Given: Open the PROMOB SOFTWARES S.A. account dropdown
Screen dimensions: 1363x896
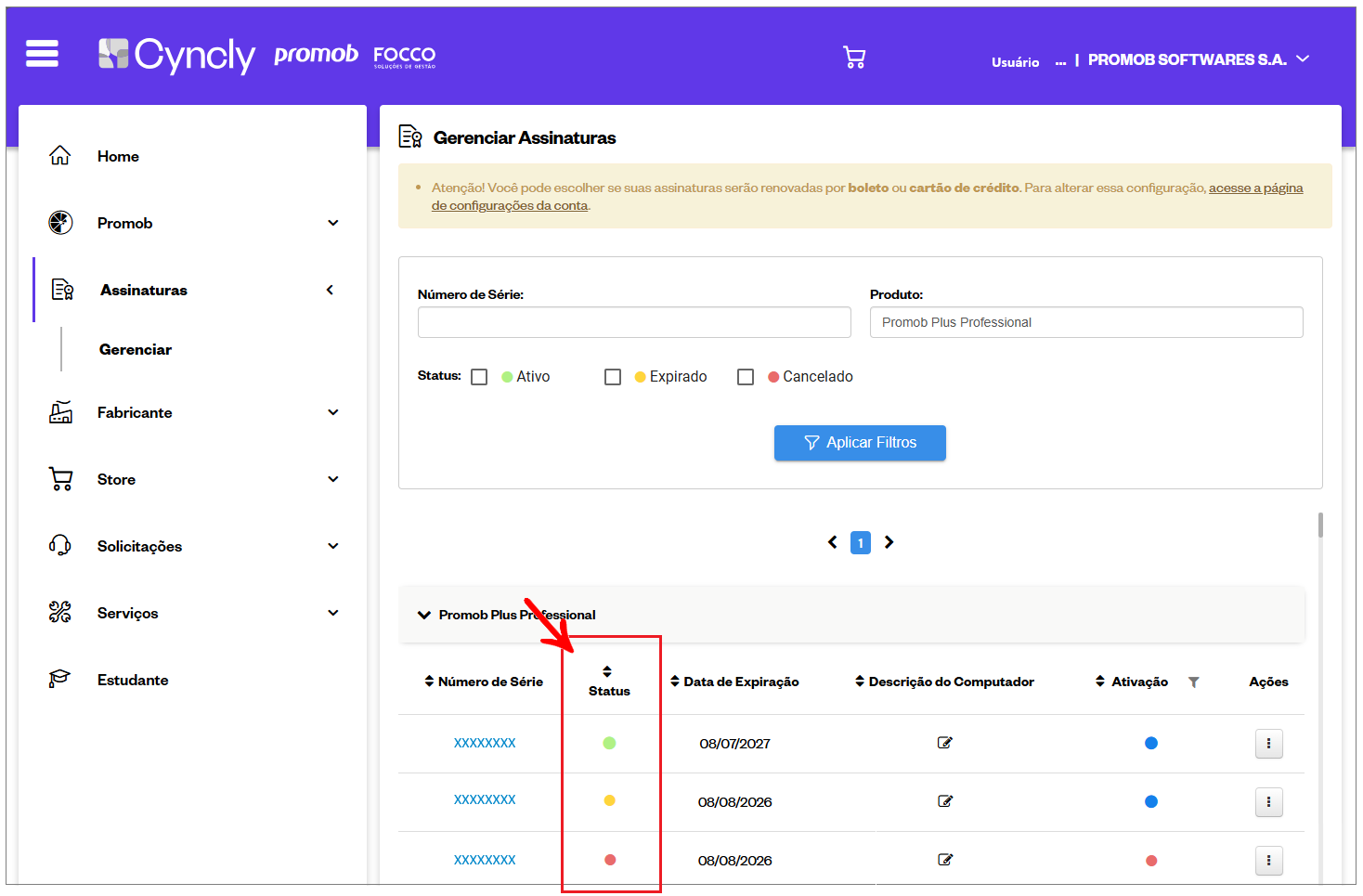Looking at the screenshot, I should [x=1303, y=58].
